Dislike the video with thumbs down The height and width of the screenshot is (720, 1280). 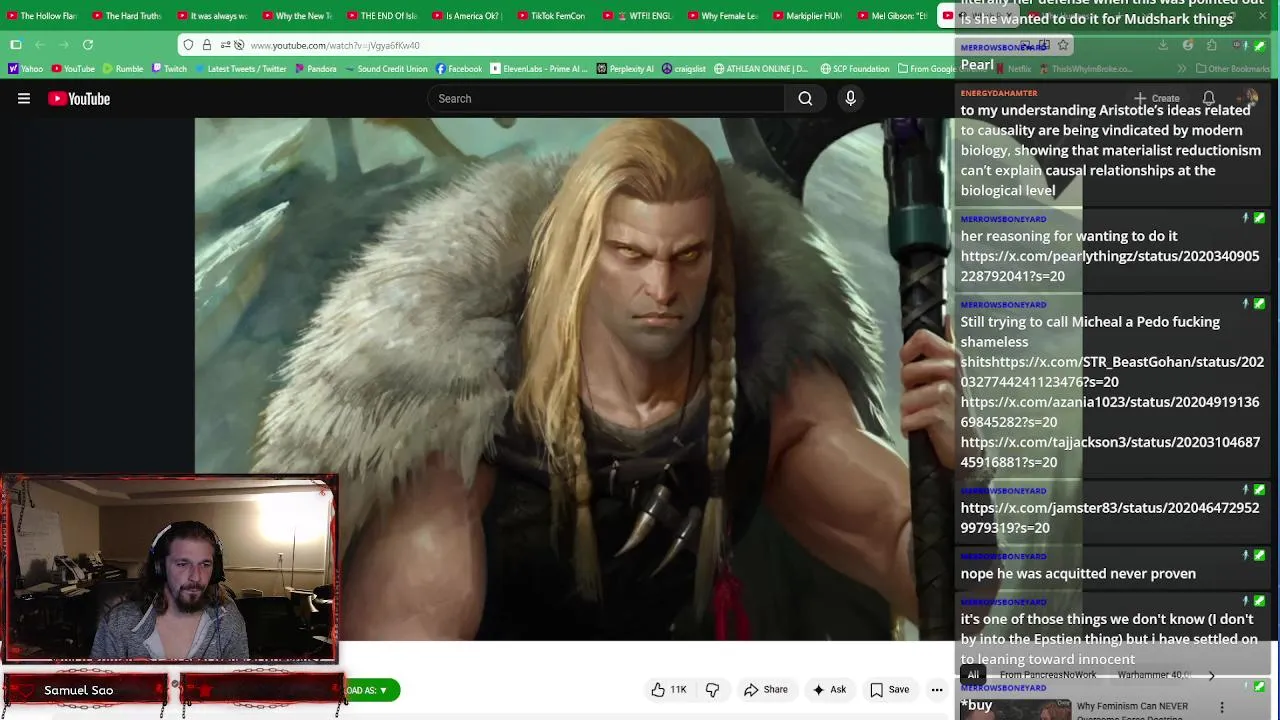[x=712, y=689]
